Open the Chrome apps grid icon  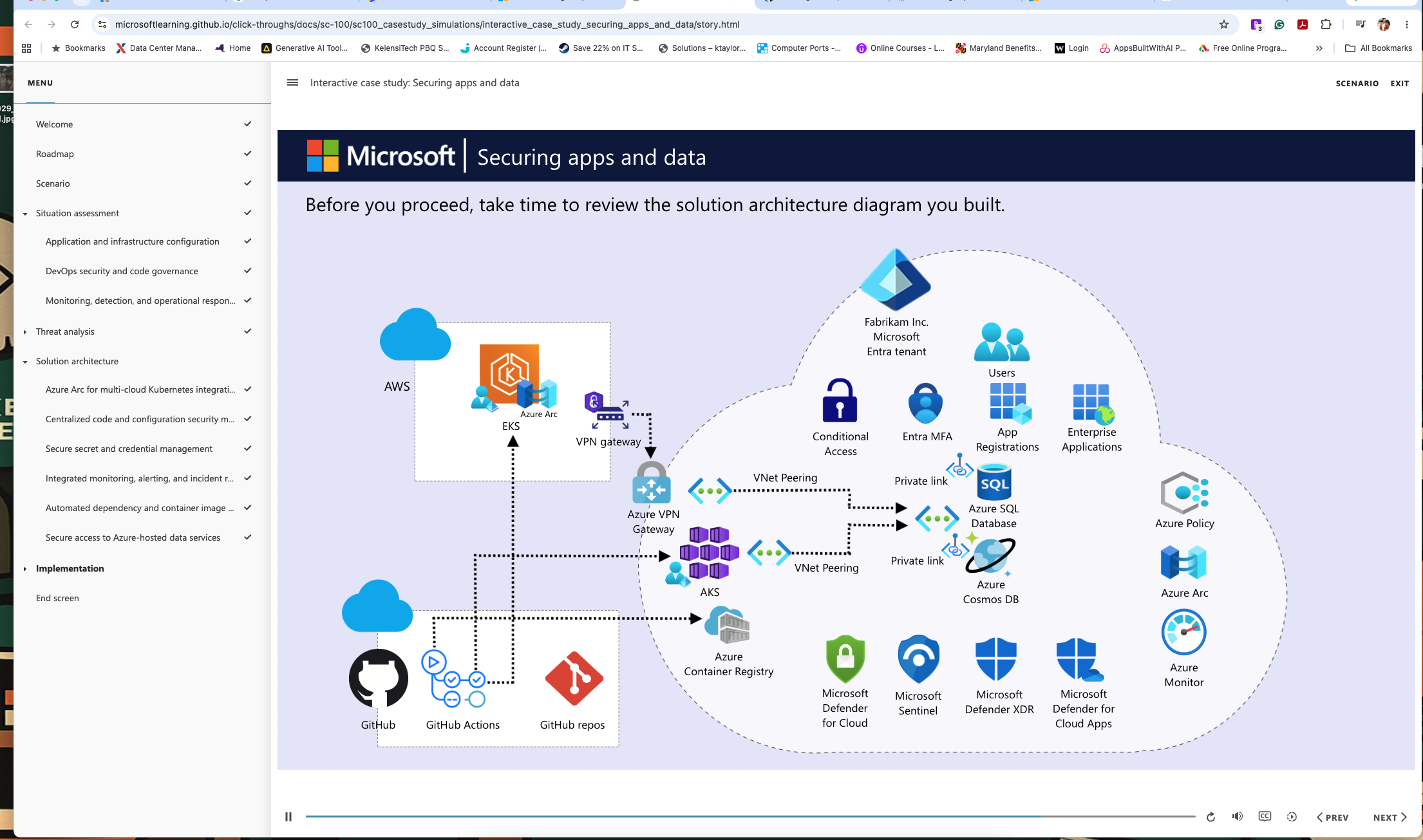click(26, 48)
